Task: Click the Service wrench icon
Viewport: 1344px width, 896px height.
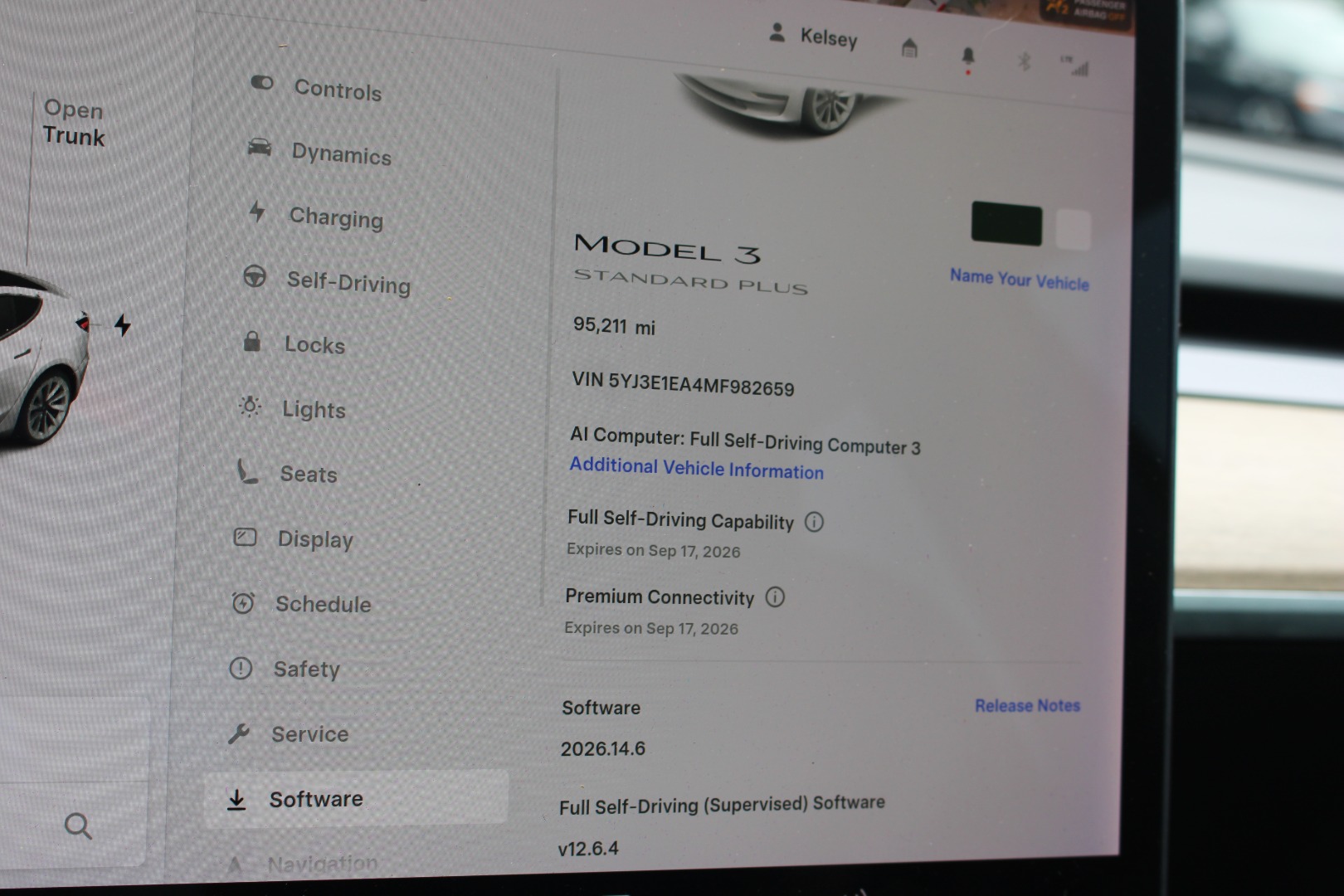Action: (238, 733)
